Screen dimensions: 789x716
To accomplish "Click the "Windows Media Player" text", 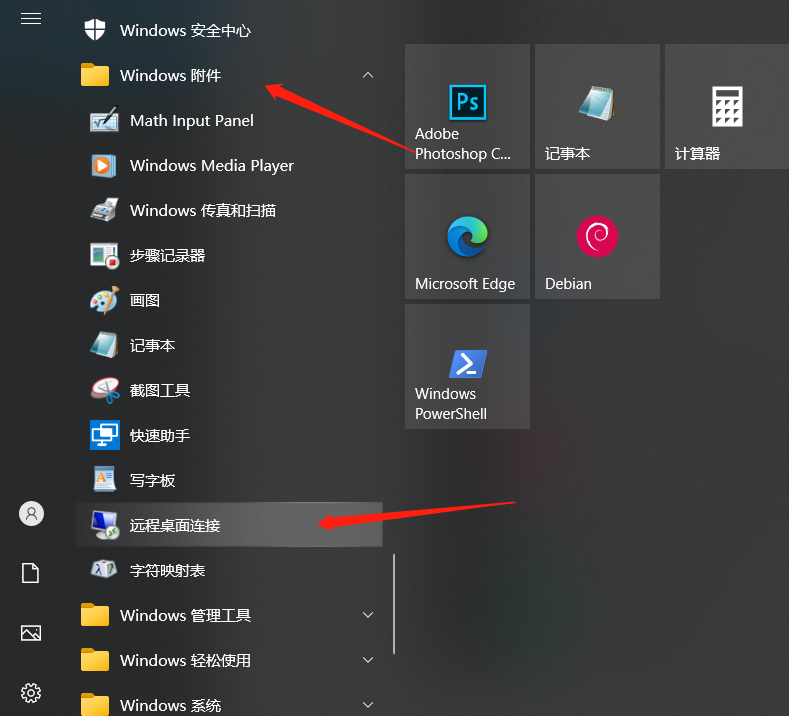I will click(x=212, y=166).
